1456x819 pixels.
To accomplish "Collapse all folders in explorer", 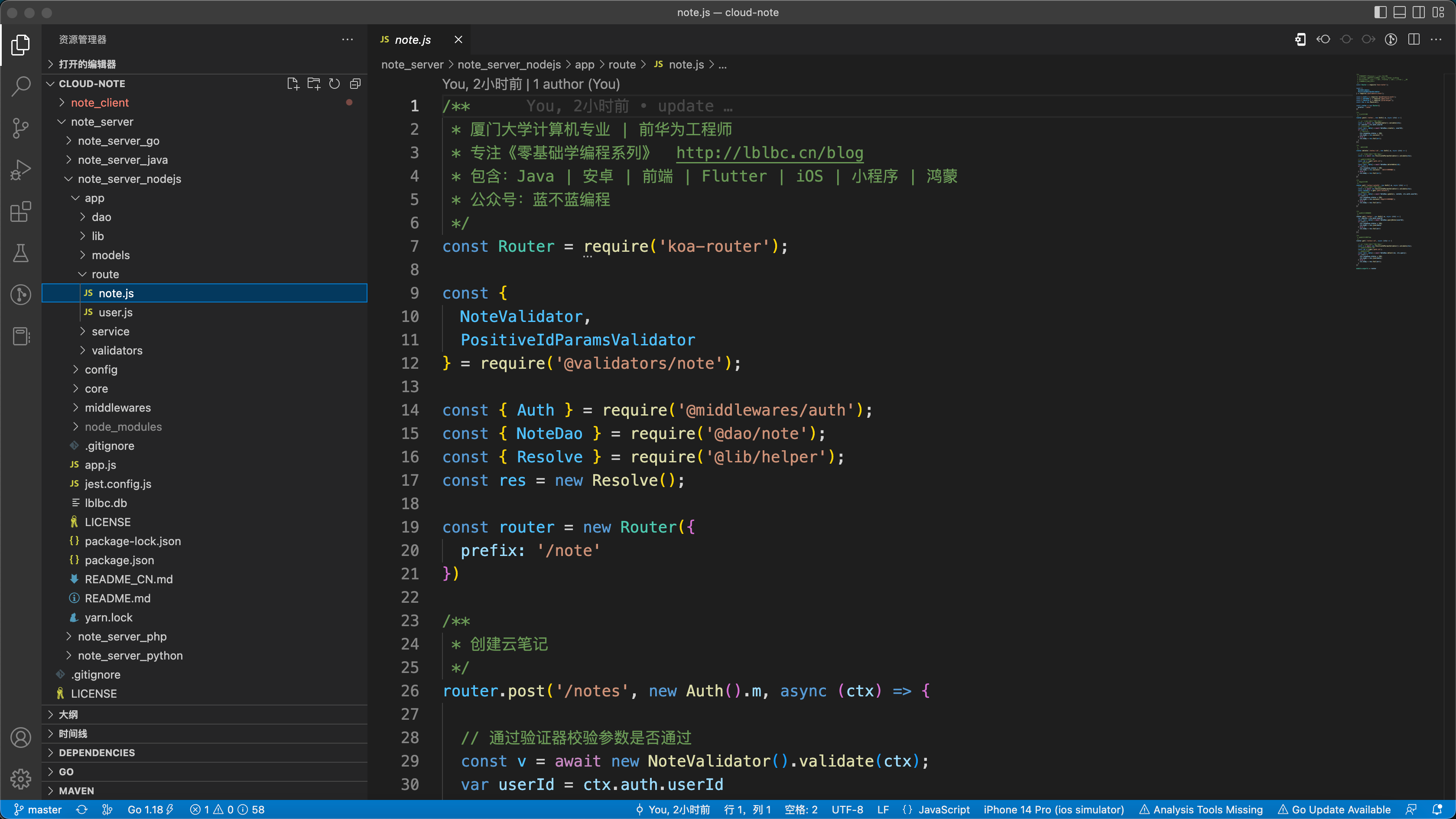I will pos(355,84).
